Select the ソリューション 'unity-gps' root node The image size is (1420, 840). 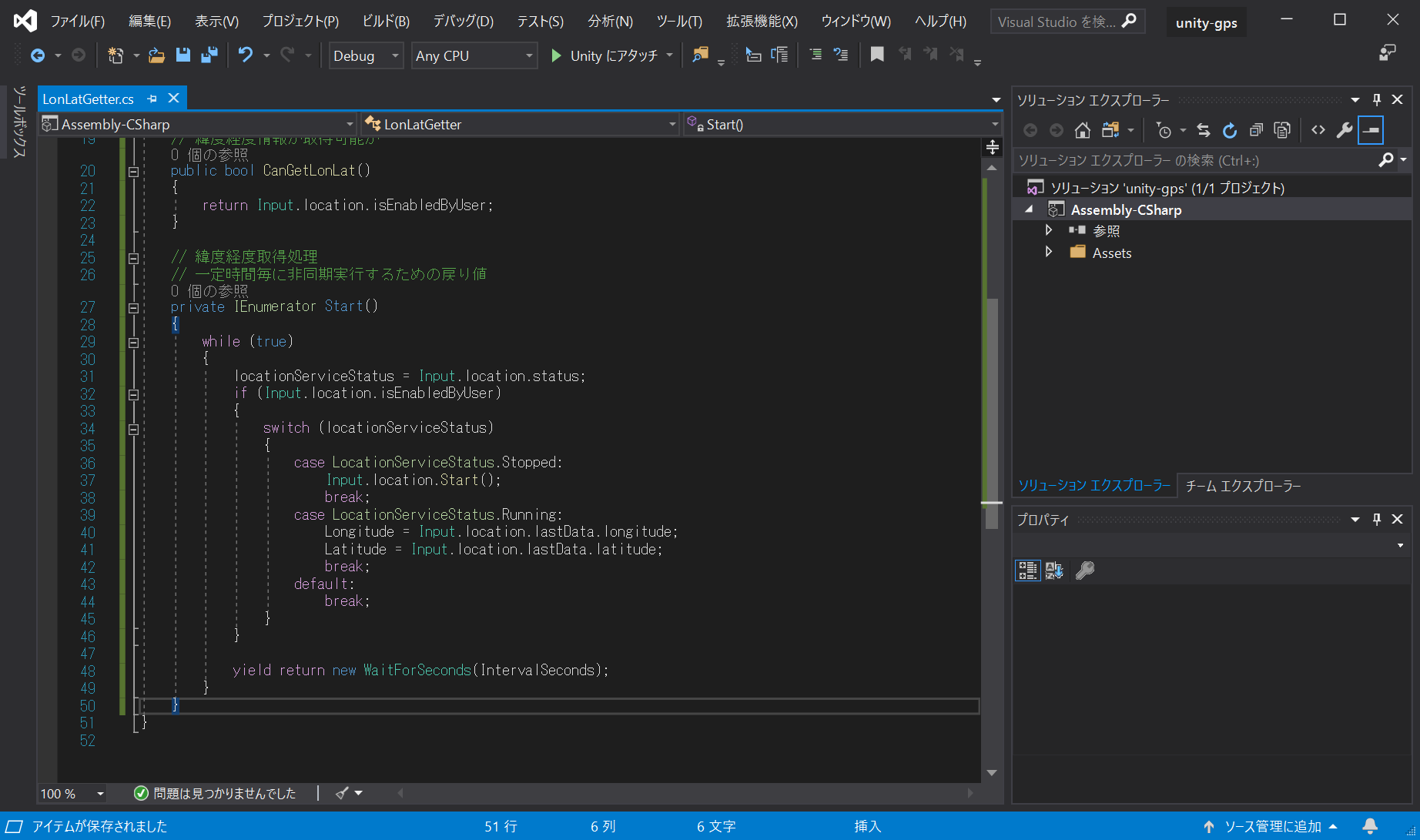tap(1167, 188)
